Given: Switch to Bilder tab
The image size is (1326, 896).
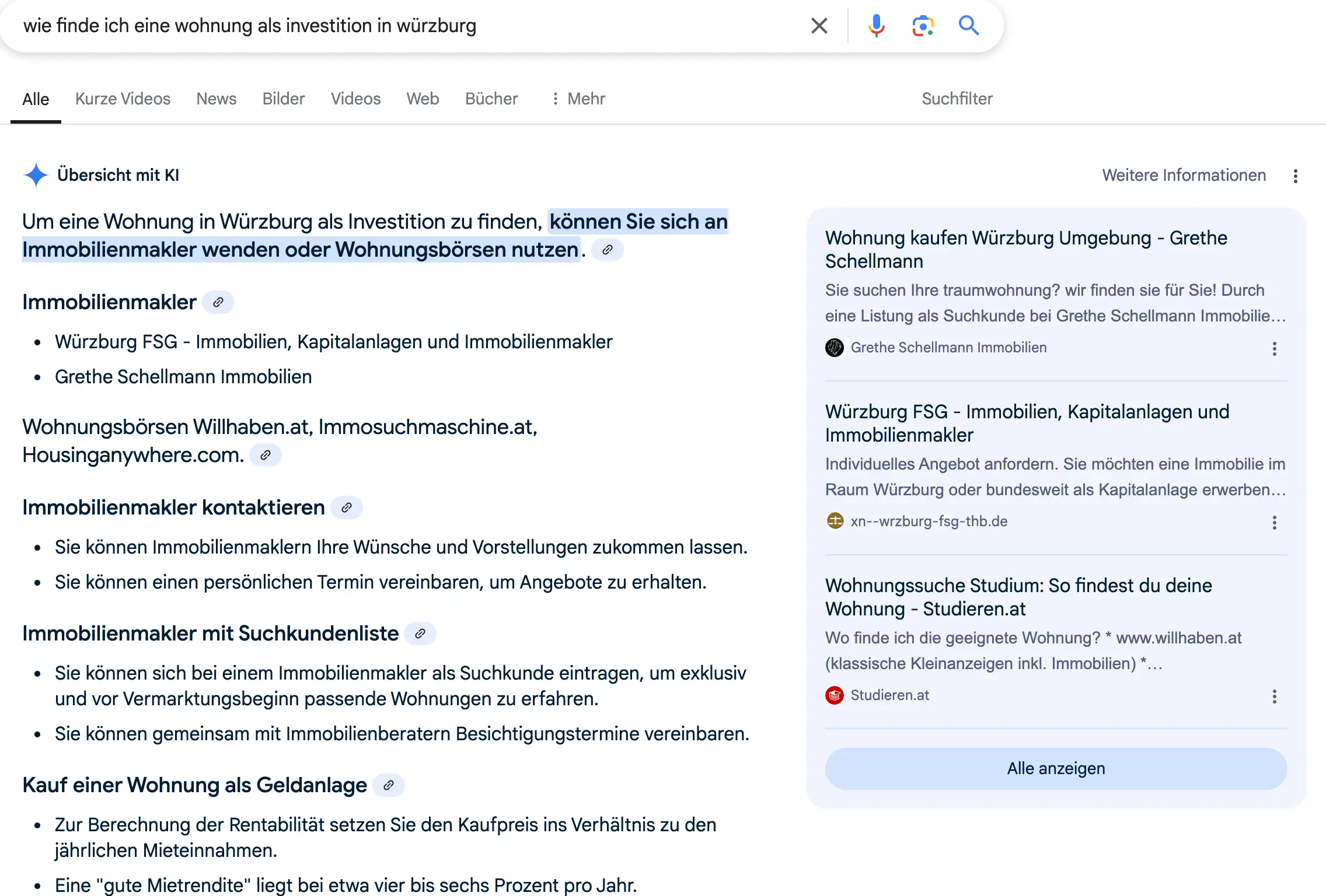Looking at the screenshot, I should (283, 99).
